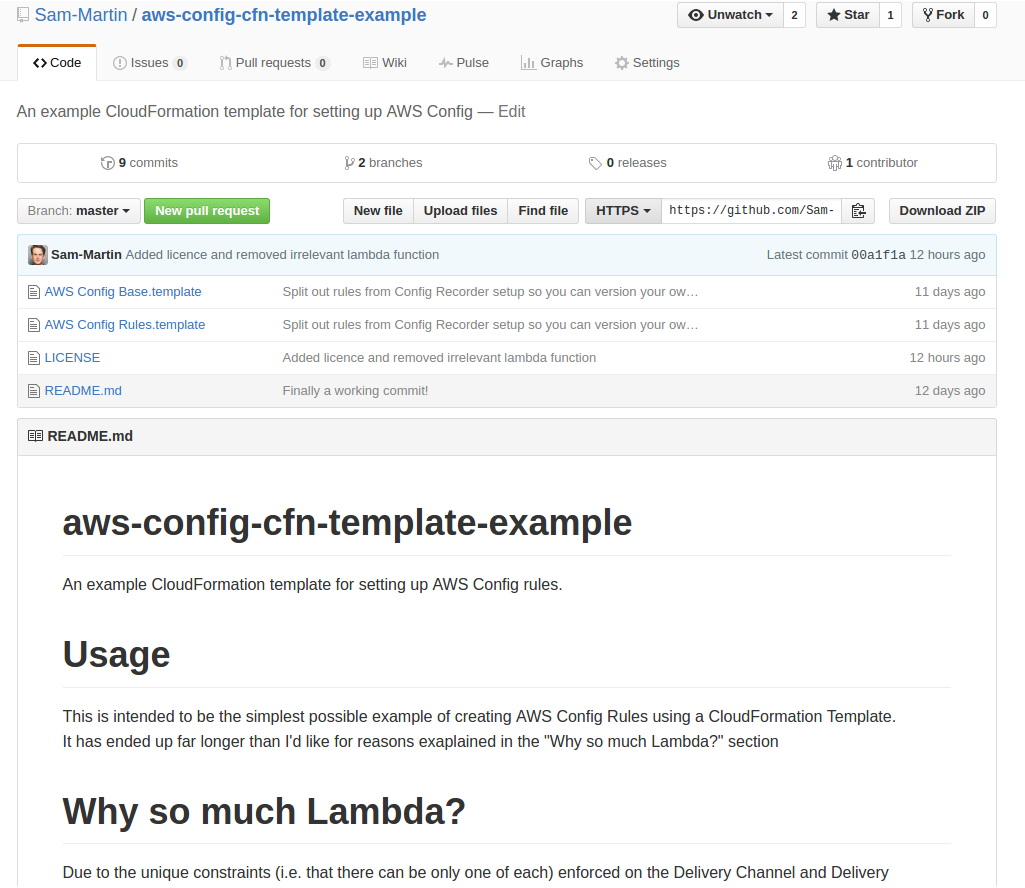Image resolution: width=1025 pixels, height=888 pixels.
Task: Open the Settings tab
Action: click(x=647, y=63)
